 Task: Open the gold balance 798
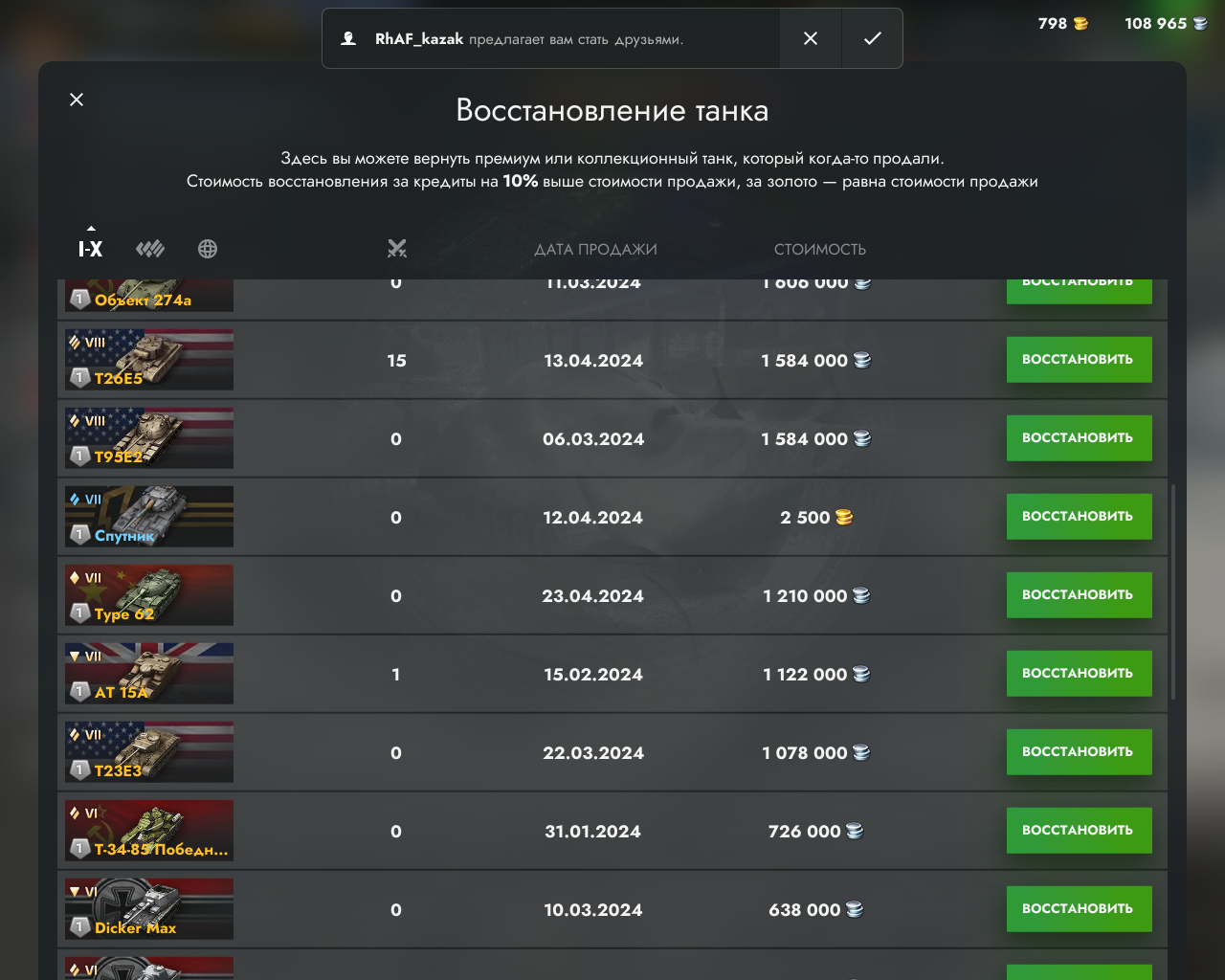(1062, 23)
